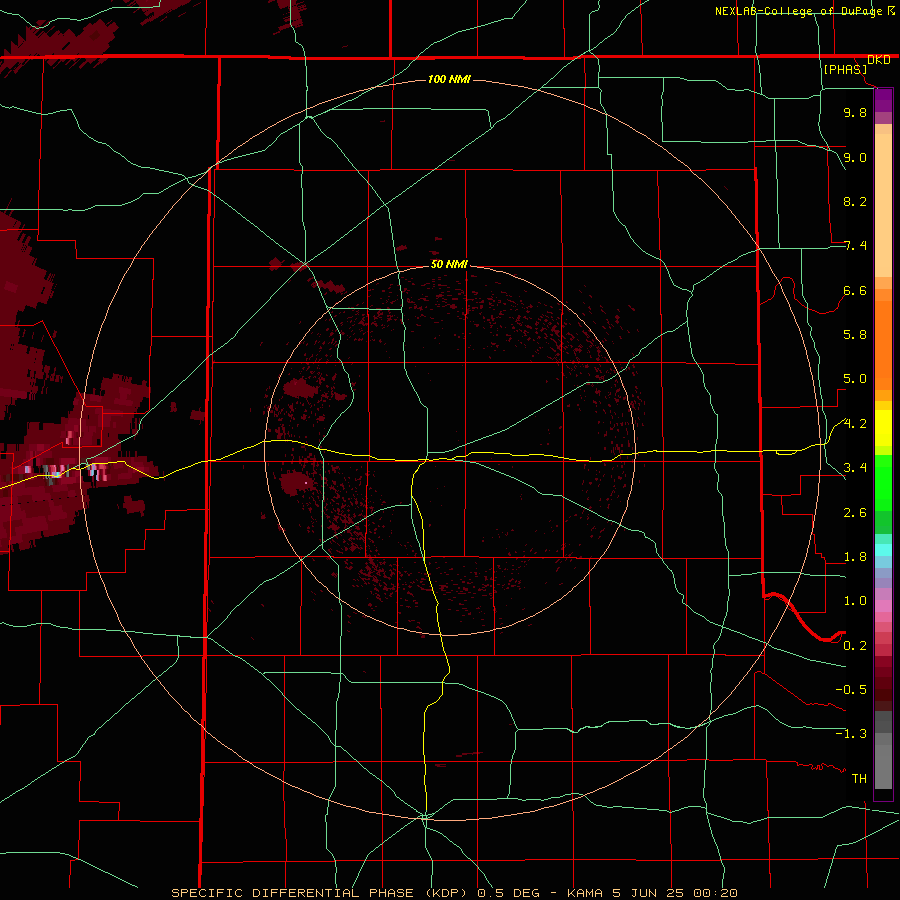Viewport: 900px width, 900px height.
Task: Click the -1.3 scale value
Action: (x=851, y=734)
